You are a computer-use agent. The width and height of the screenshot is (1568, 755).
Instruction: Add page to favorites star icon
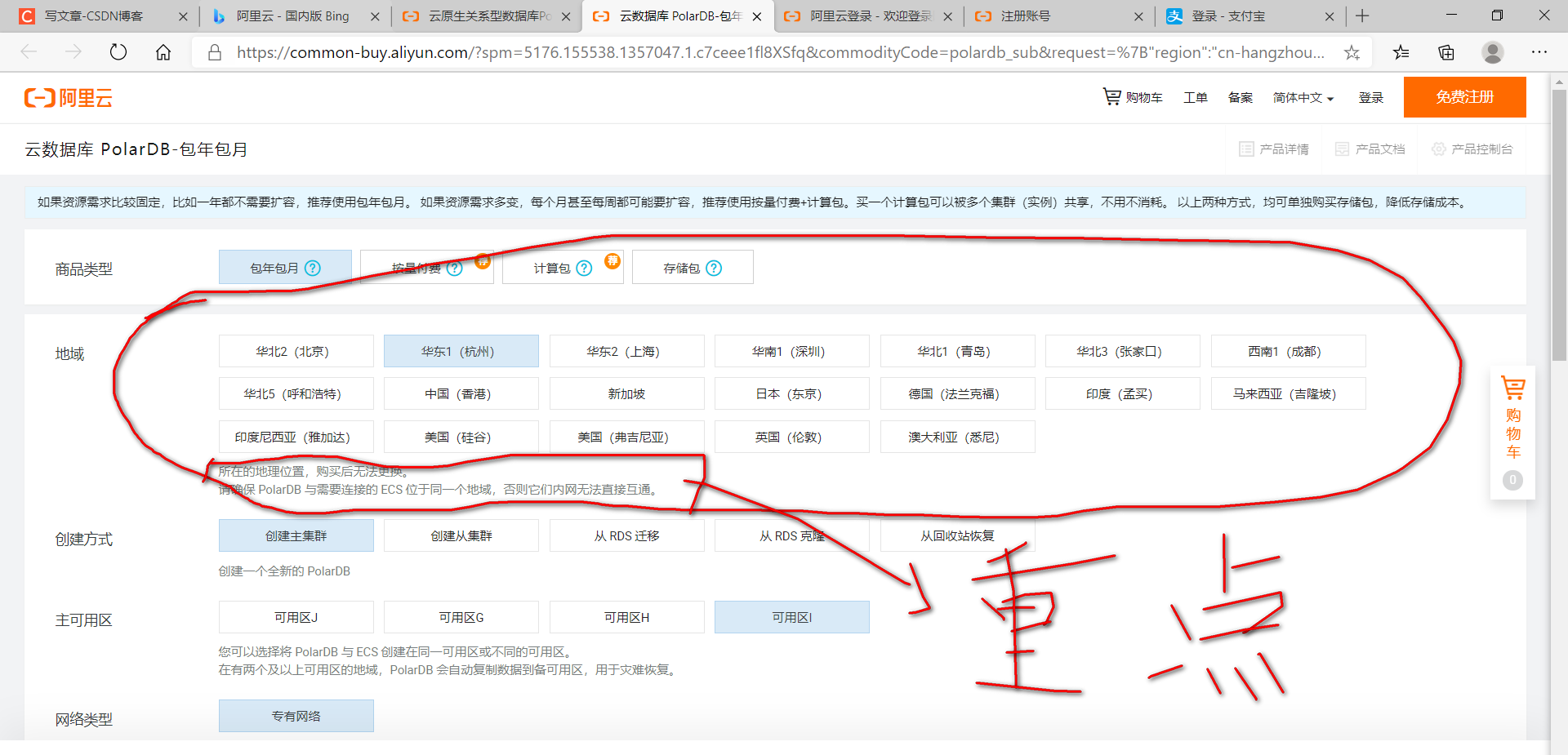pyautogui.click(x=1352, y=52)
